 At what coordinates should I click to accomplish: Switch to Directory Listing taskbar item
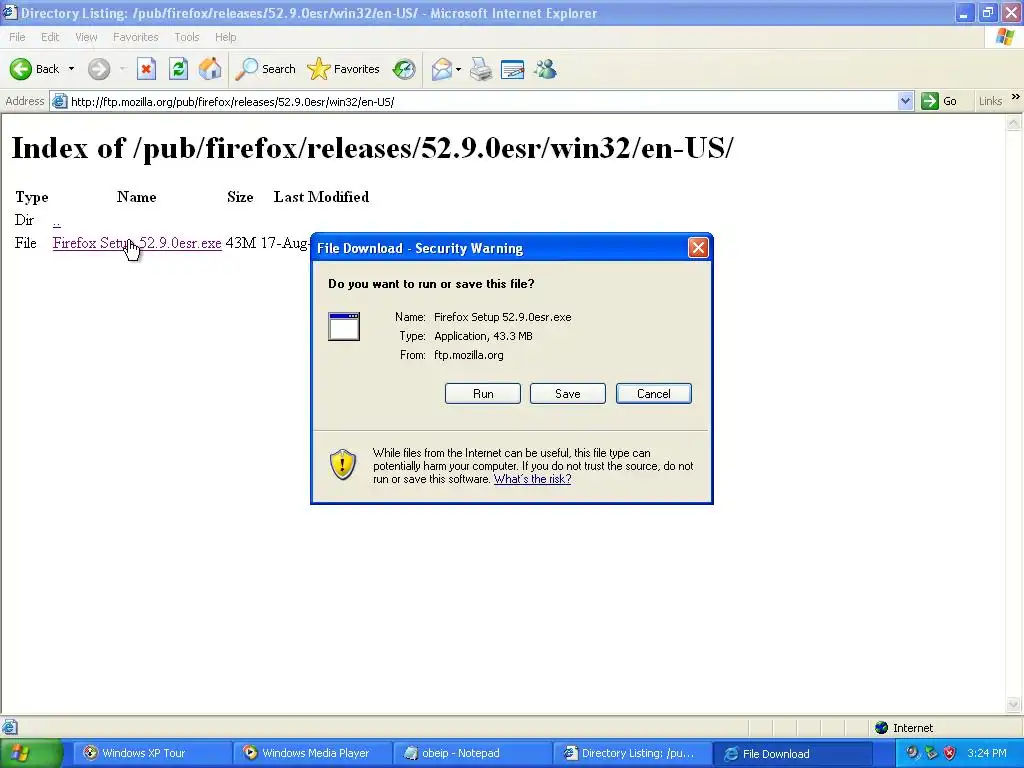[632, 753]
